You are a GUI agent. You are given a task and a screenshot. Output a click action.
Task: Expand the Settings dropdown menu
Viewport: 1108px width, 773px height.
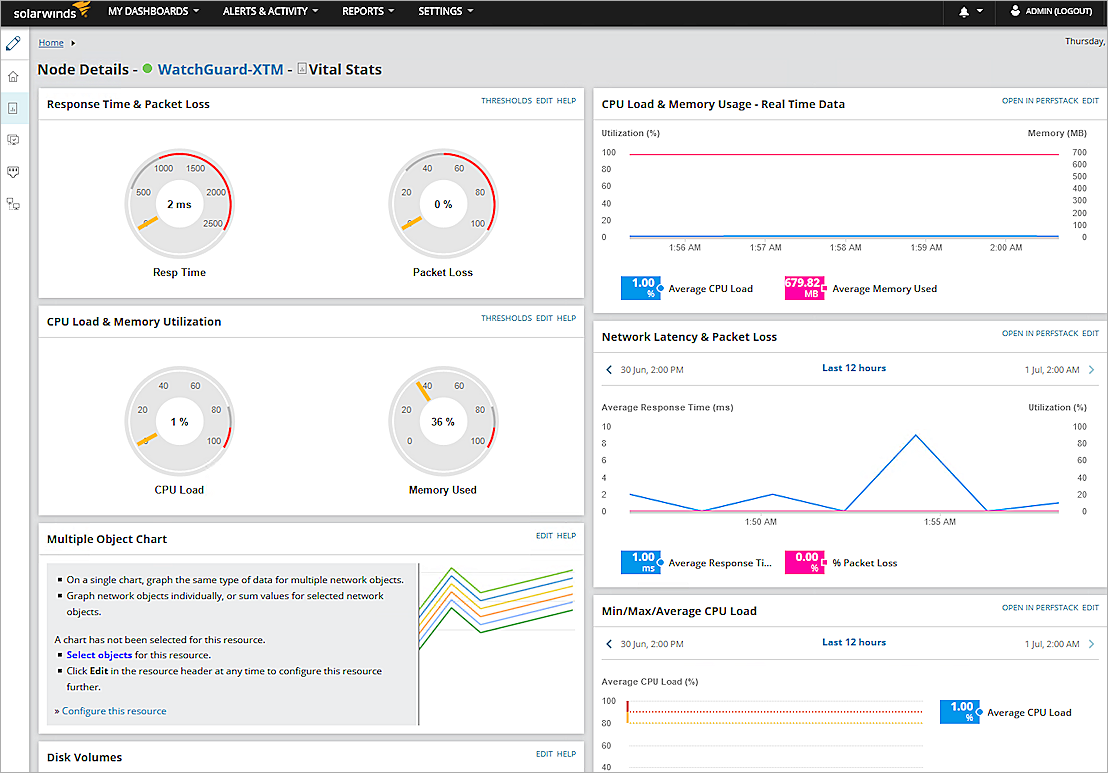(445, 12)
